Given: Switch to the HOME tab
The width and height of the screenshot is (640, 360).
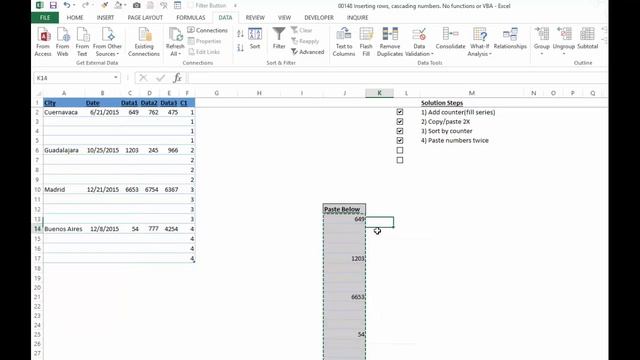Looking at the screenshot, I should pyautogui.click(x=75, y=18).
